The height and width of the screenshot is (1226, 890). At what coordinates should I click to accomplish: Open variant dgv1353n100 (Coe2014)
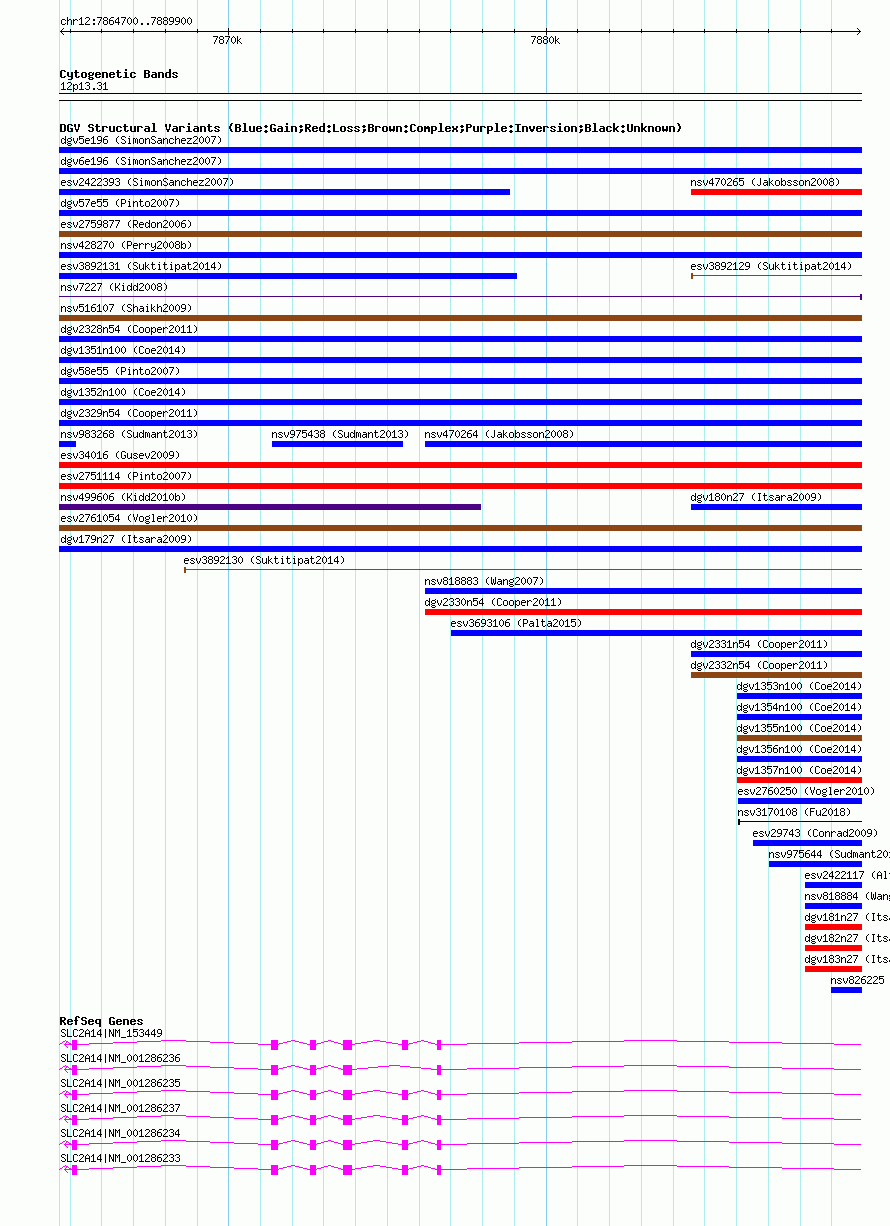(799, 686)
